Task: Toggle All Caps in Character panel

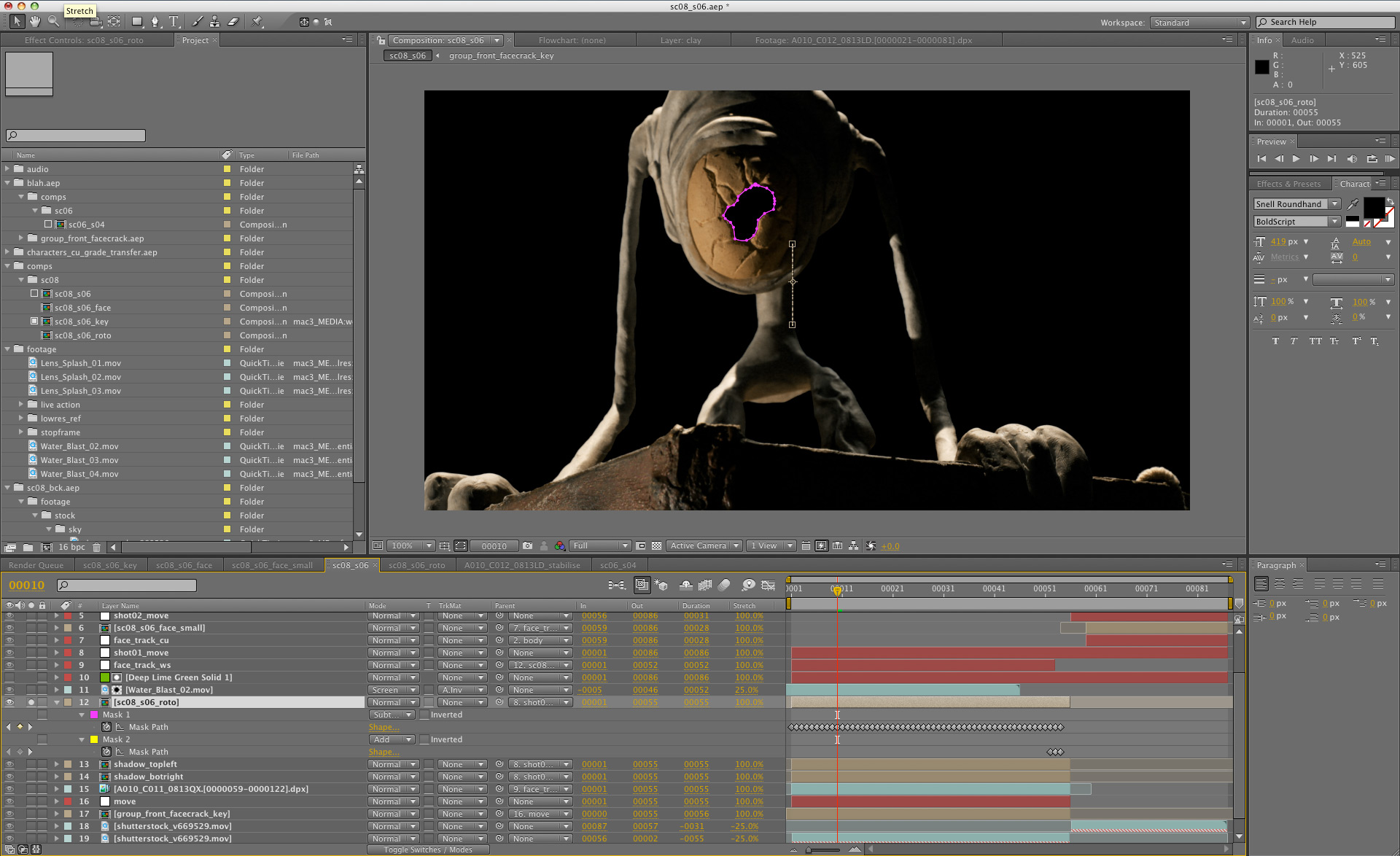Action: click(1315, 341)
